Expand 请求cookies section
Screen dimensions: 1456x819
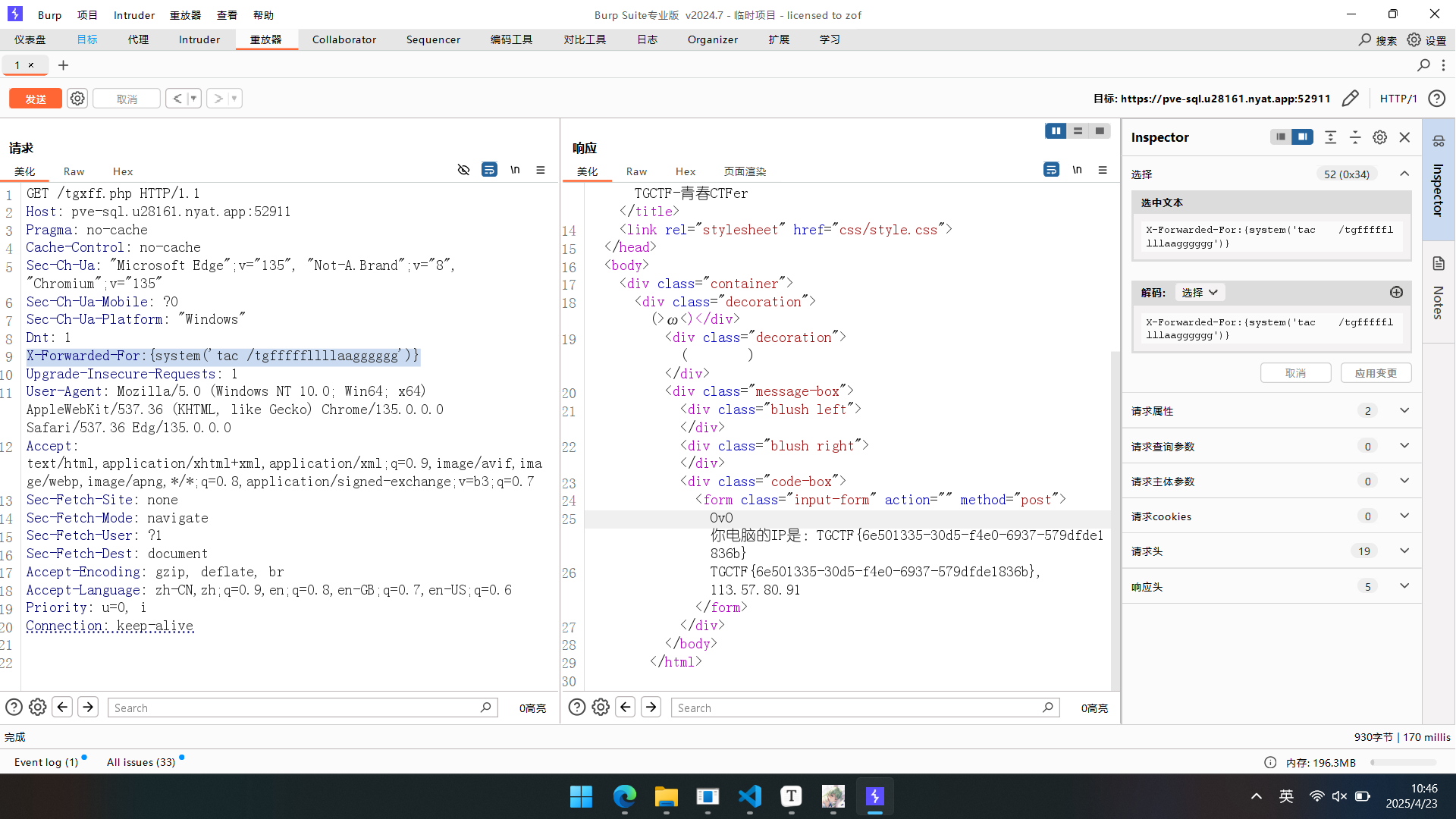pos(1271,516)
